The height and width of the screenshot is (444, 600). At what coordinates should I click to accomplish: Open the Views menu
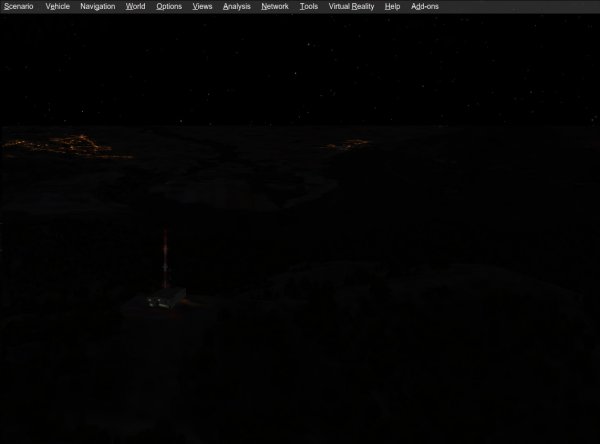202,7
